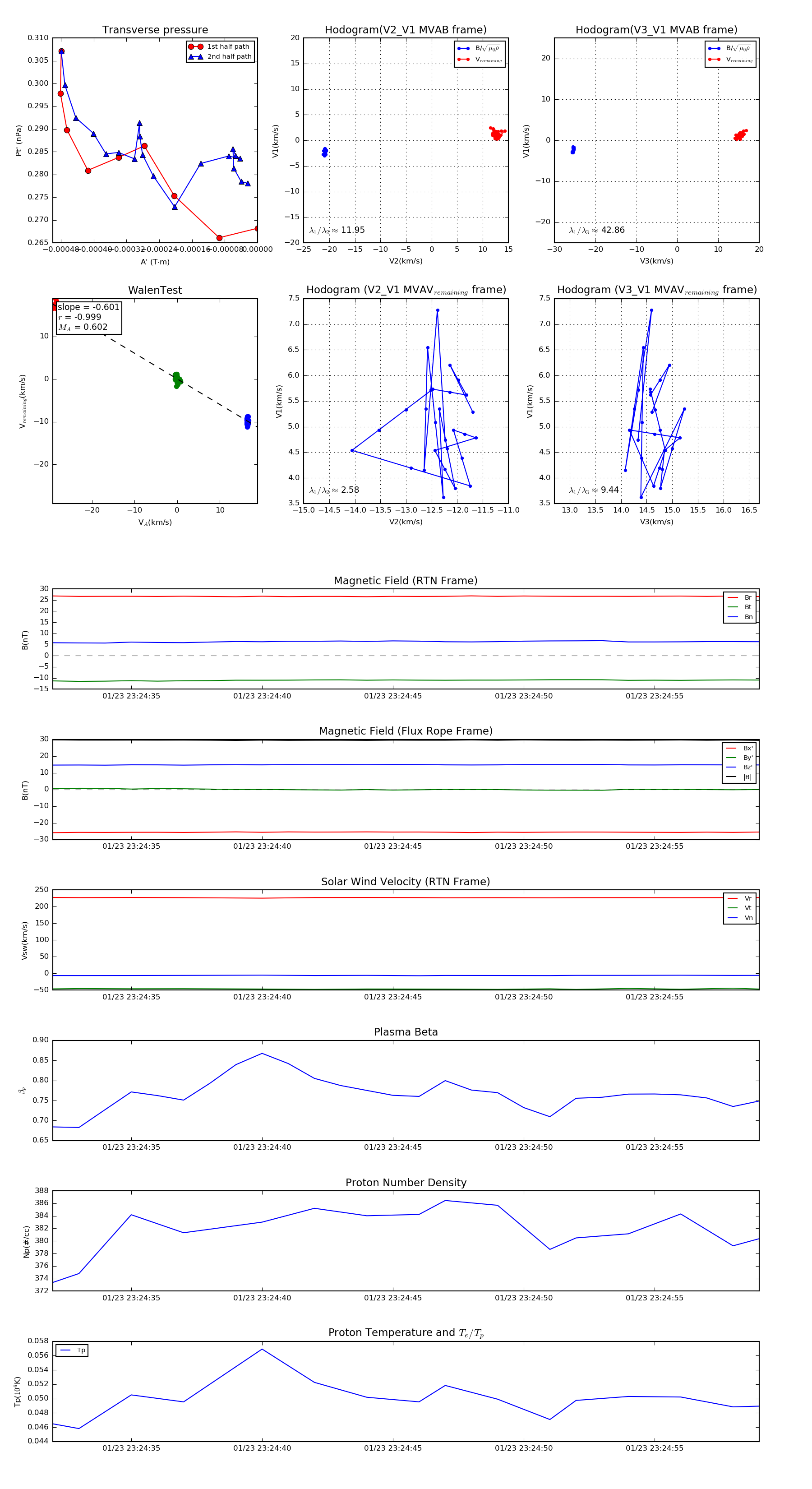Viewport: 812px width, 1489px height.
Task: Click the 'Hodogram(V3_V1 MVAB frame)' title
Action: (656, 30)
